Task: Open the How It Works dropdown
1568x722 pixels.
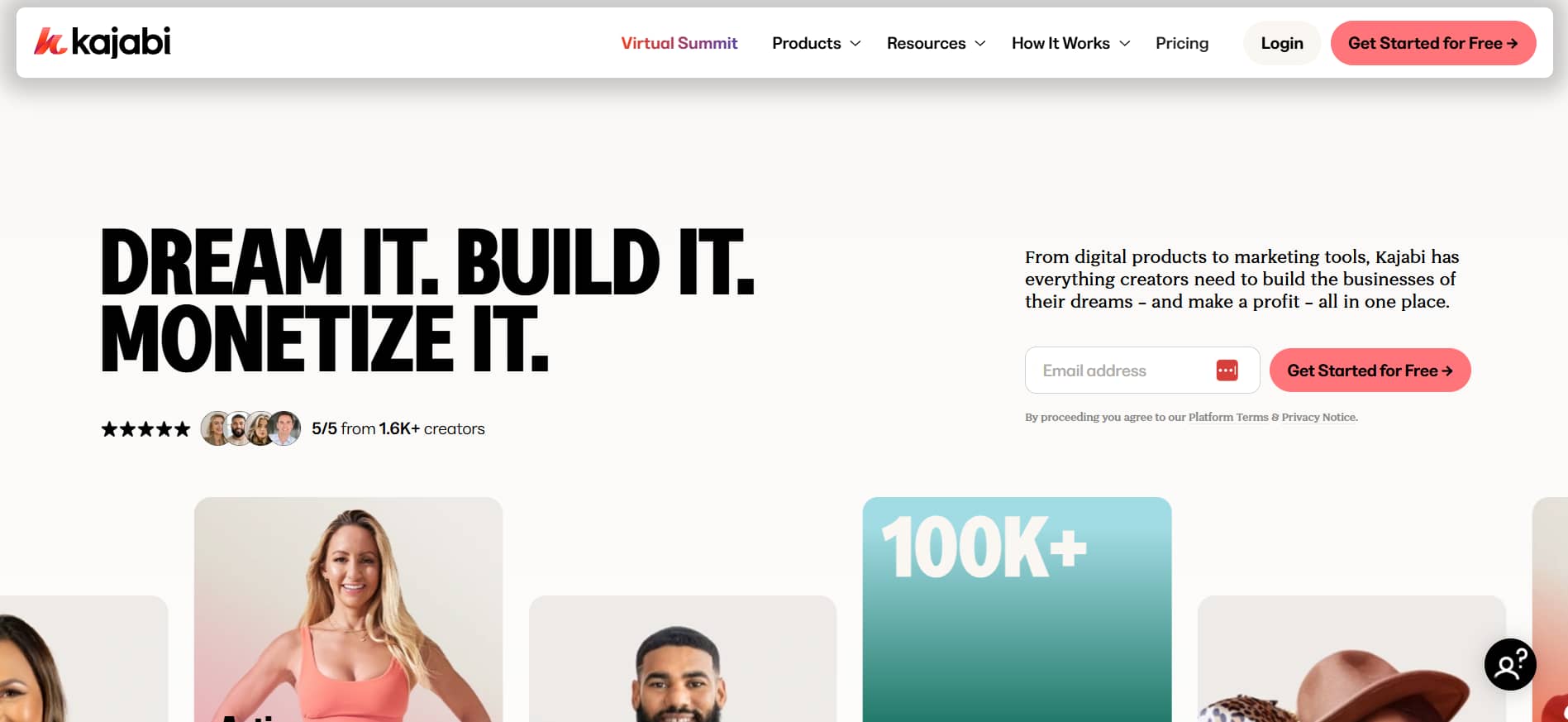Action: point(1070,43)
